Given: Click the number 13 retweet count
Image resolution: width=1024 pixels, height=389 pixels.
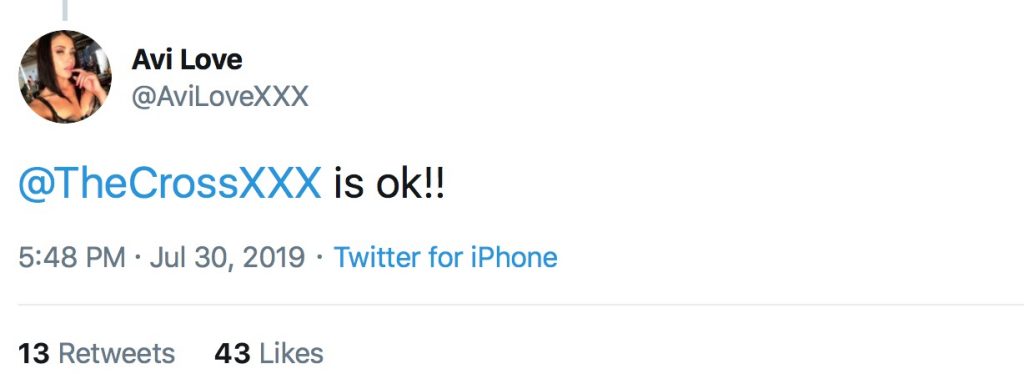Looking at the screenshot, I should [34, 354].
